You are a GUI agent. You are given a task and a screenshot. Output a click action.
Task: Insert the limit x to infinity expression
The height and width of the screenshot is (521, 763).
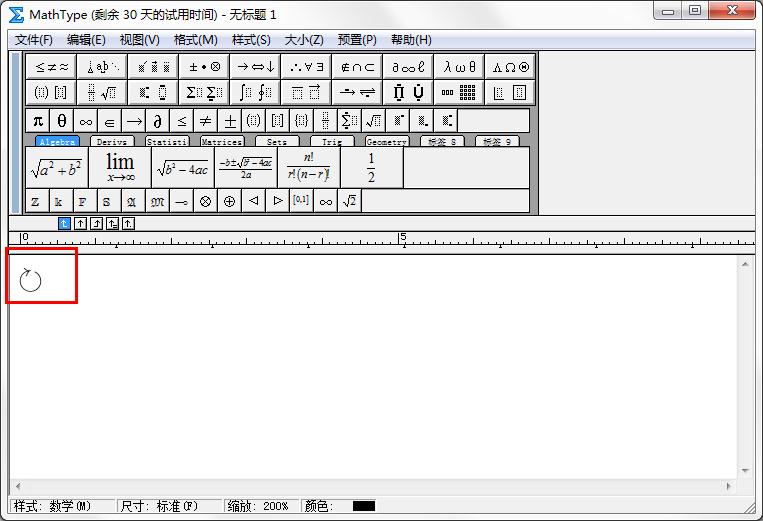(120, 167)
